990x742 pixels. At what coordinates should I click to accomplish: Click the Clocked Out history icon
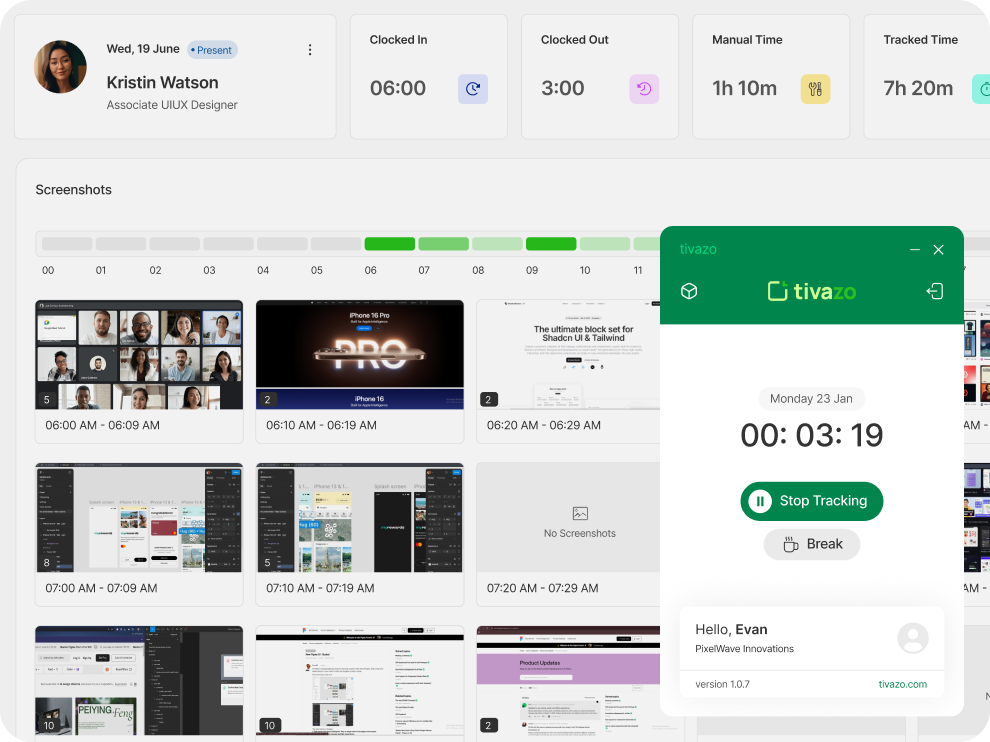[x=644, y=89]
